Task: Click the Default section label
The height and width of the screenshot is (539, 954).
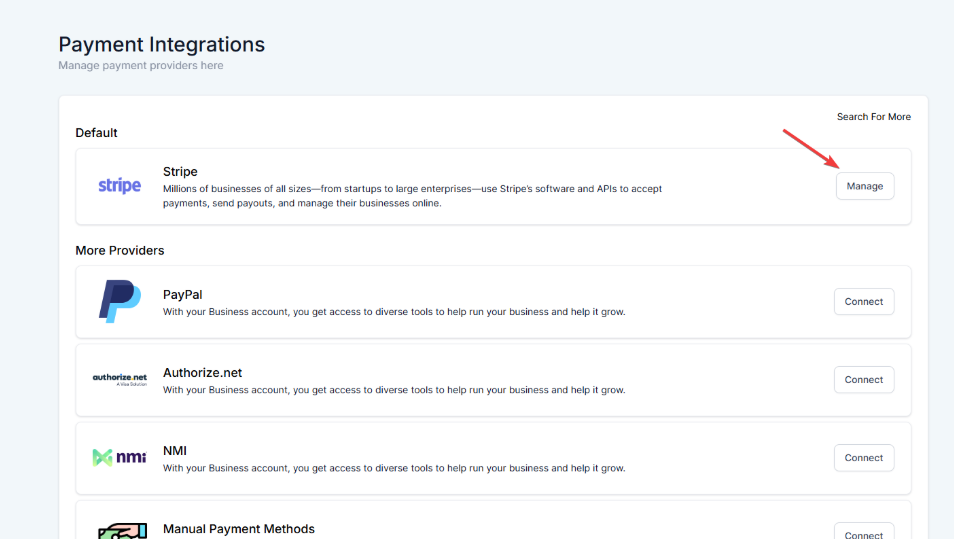Action: point(96,133)
